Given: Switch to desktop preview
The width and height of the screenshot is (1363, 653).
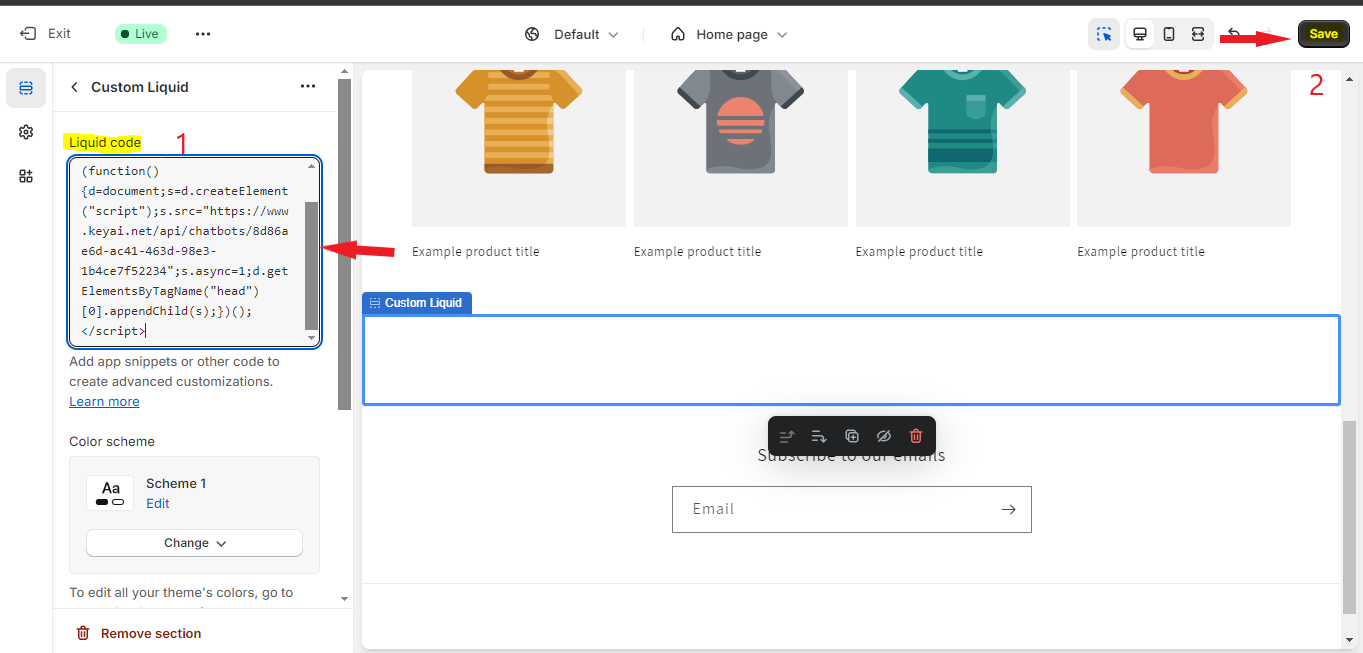Looking at the screenshot, I should (x=1139, y=34).
